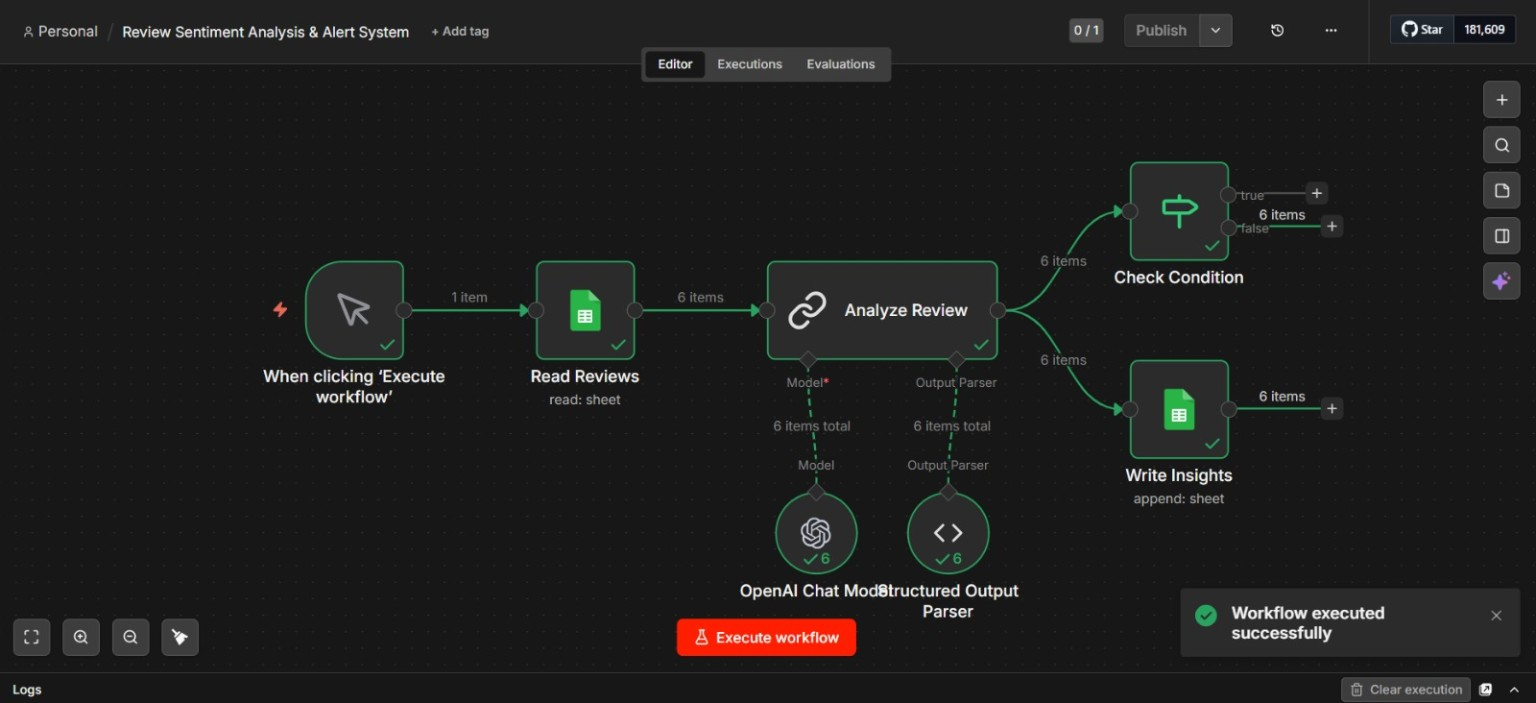
Task: Click Clear execution button
Action: point(1406,689)
